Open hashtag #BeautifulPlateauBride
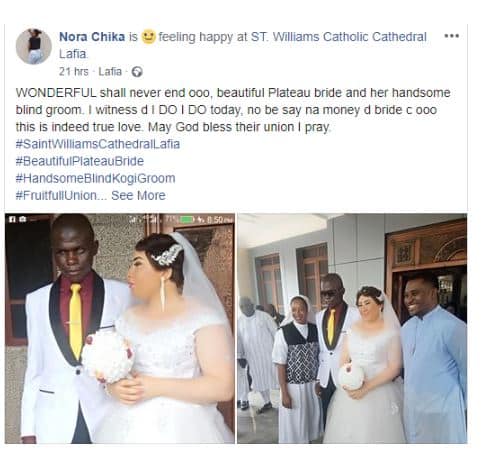This screenshot has height=464, width=494. 80,161
